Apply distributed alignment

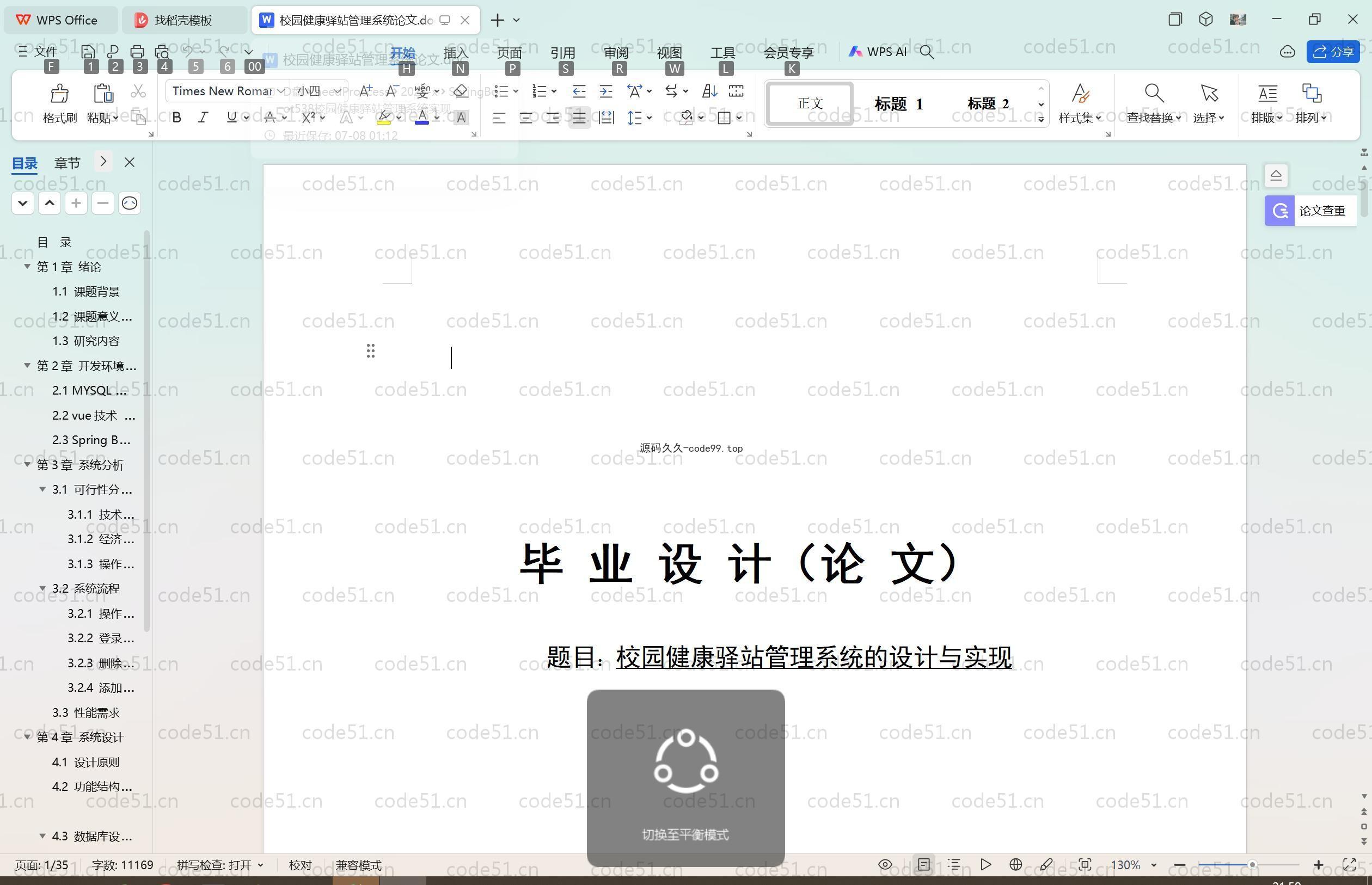click(607, 118)
